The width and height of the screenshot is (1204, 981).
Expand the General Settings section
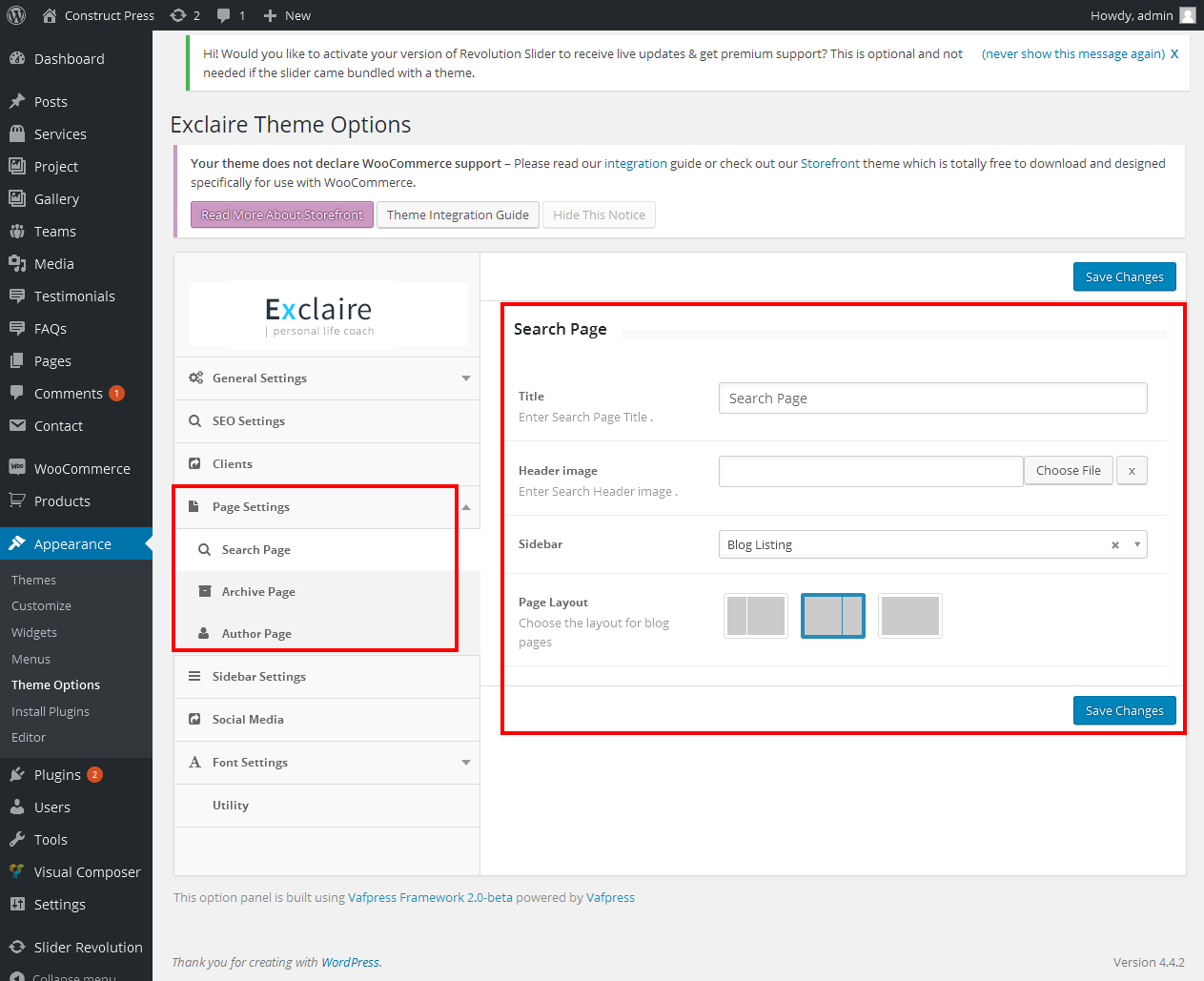(465, 378)
